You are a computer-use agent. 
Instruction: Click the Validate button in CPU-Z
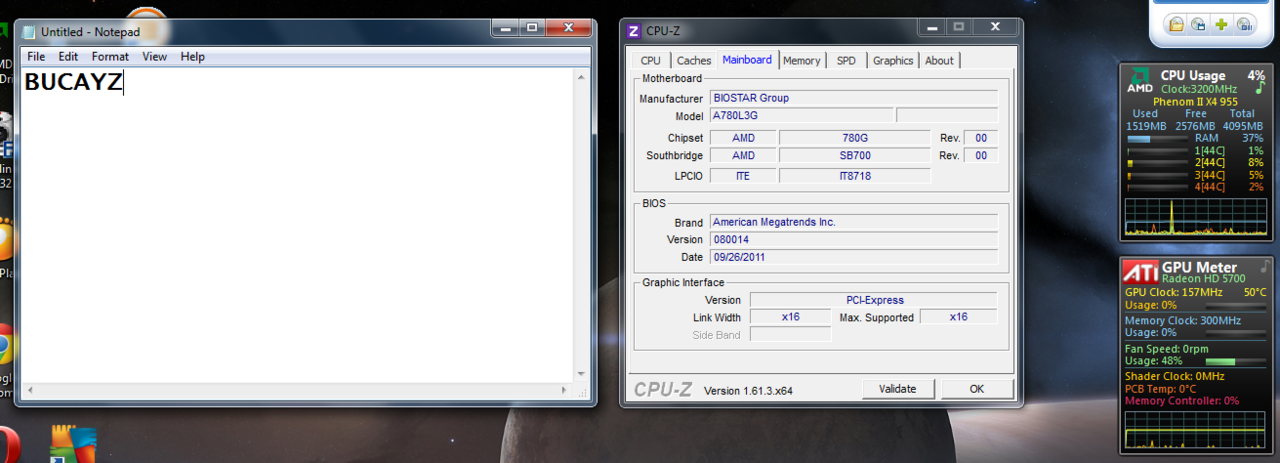coord(898,388)
